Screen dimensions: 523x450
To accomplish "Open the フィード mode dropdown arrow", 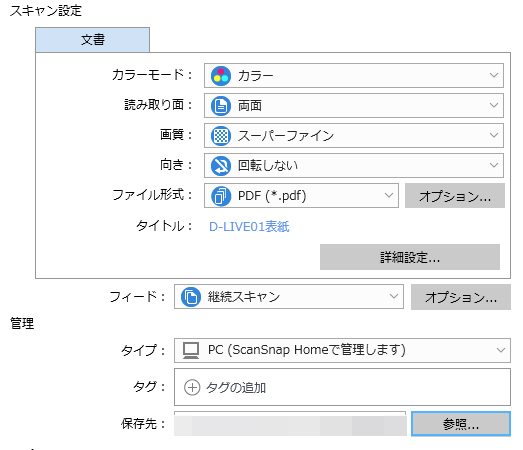I will [394, 296].
